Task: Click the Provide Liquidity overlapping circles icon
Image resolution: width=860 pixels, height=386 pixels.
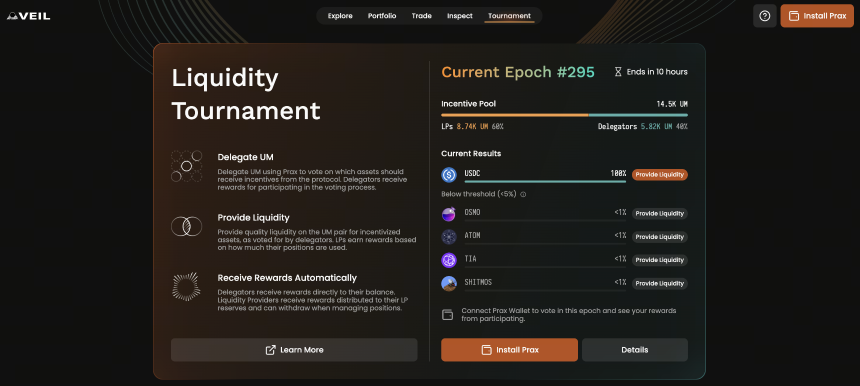Action: tap(186, 226)
